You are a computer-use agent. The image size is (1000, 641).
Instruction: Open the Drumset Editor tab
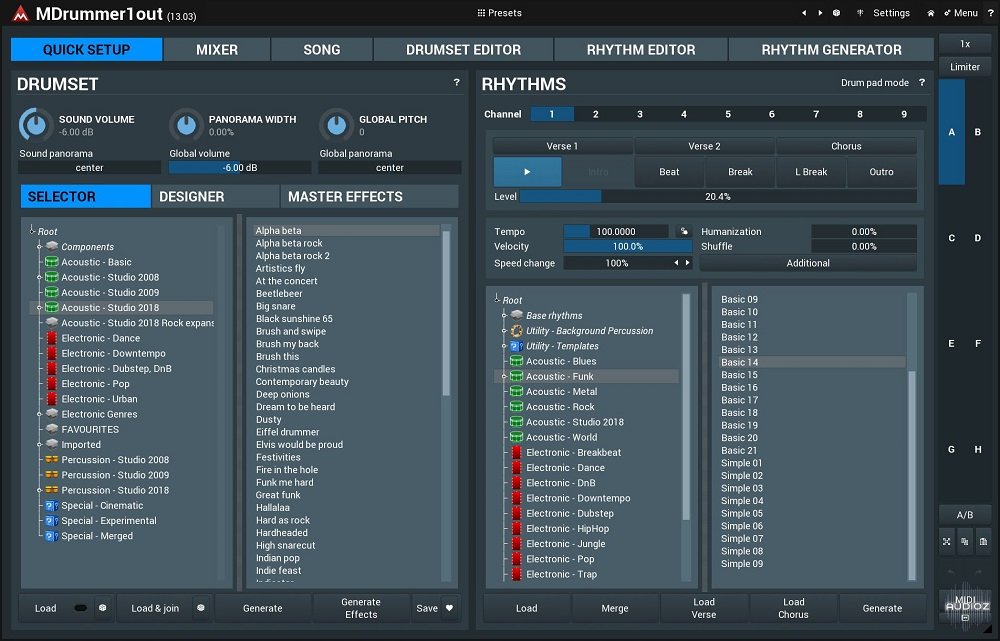pos(464,50)
